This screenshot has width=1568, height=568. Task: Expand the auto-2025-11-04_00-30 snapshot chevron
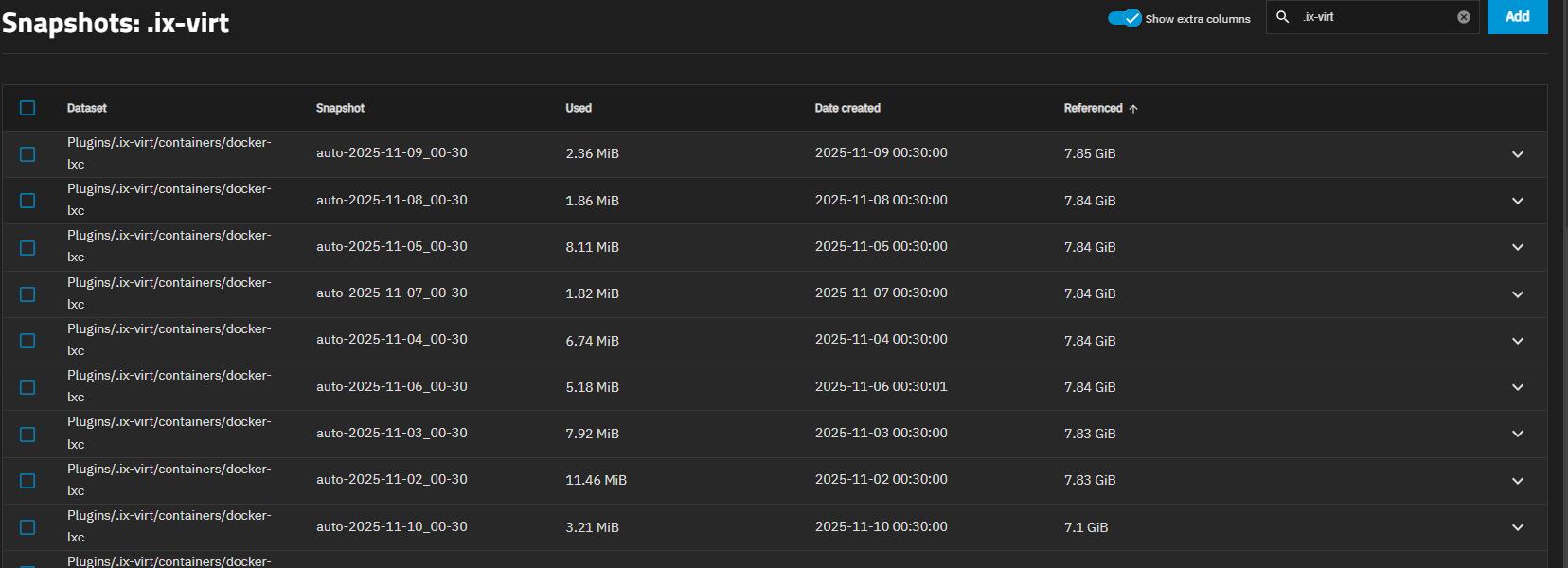[1517, 341]
